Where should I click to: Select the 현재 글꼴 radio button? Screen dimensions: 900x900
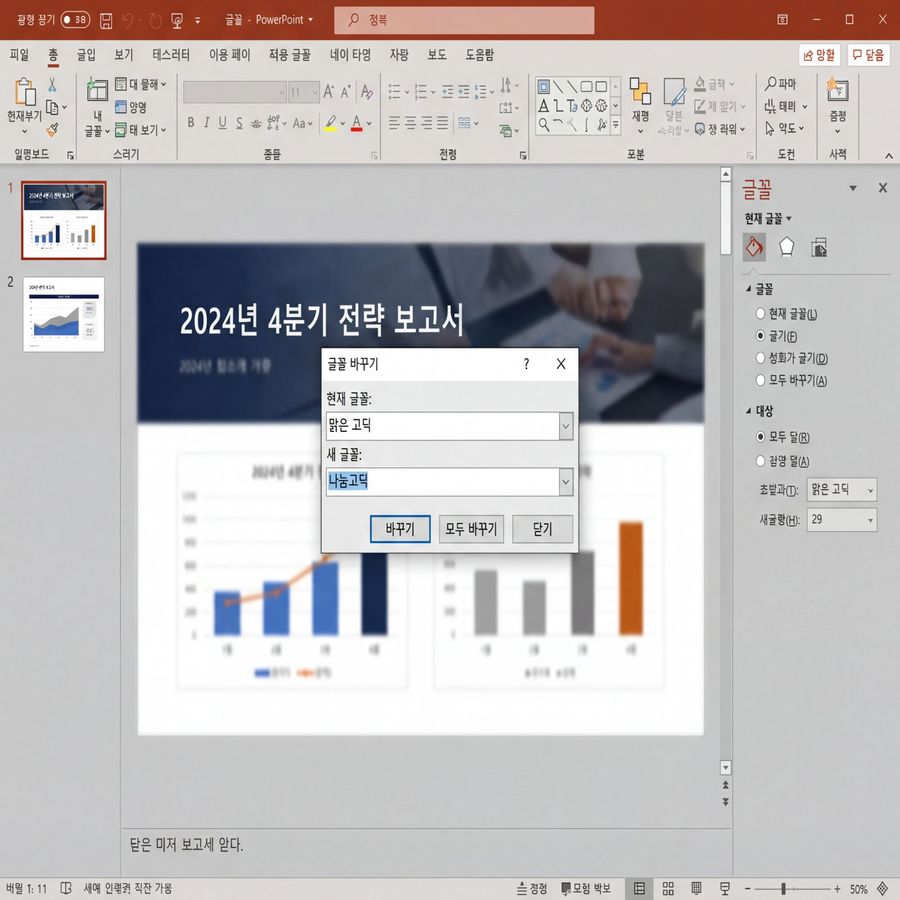coord(761,314)
